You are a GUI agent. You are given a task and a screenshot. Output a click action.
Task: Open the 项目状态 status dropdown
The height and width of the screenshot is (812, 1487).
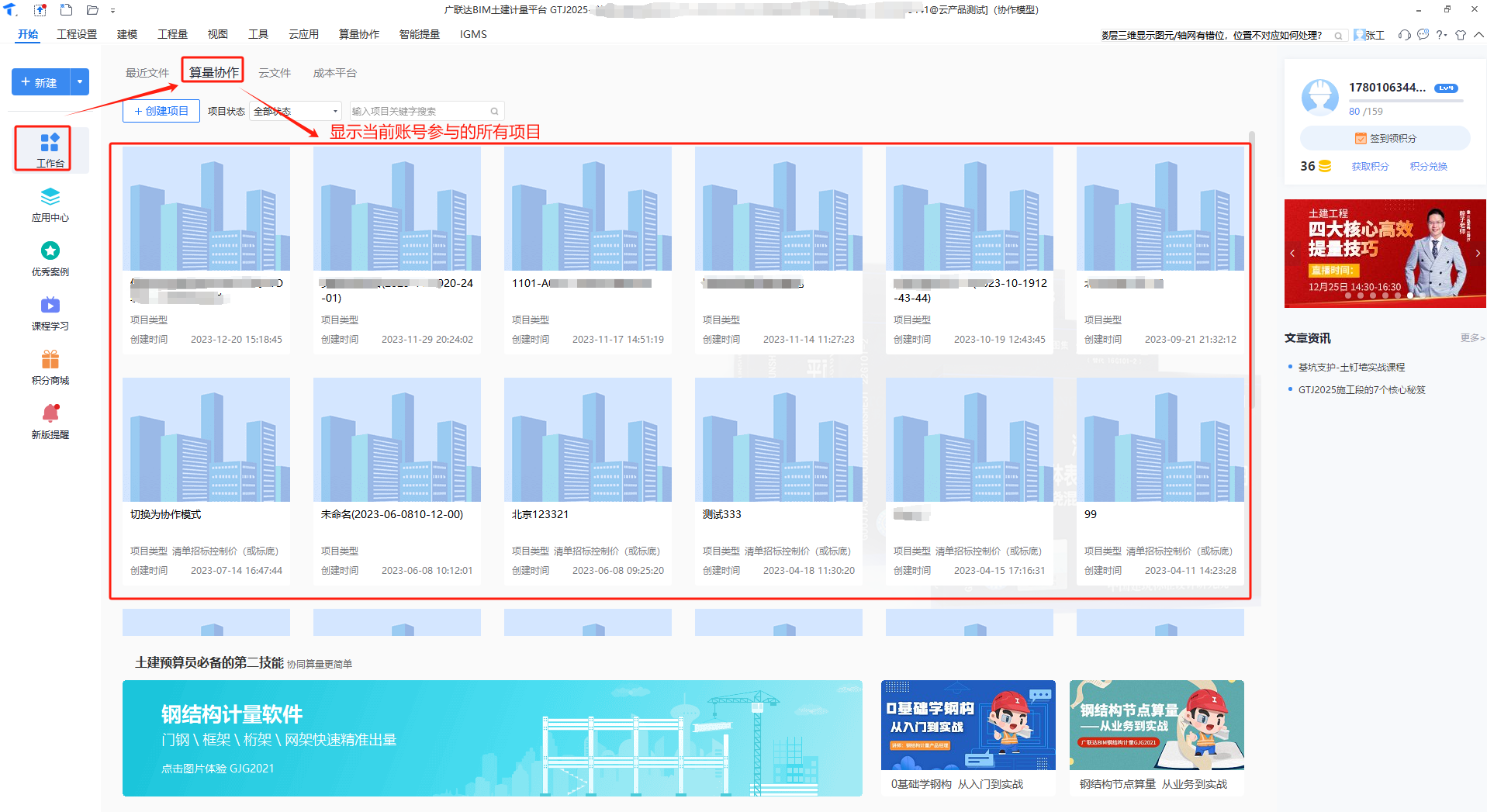296,111
